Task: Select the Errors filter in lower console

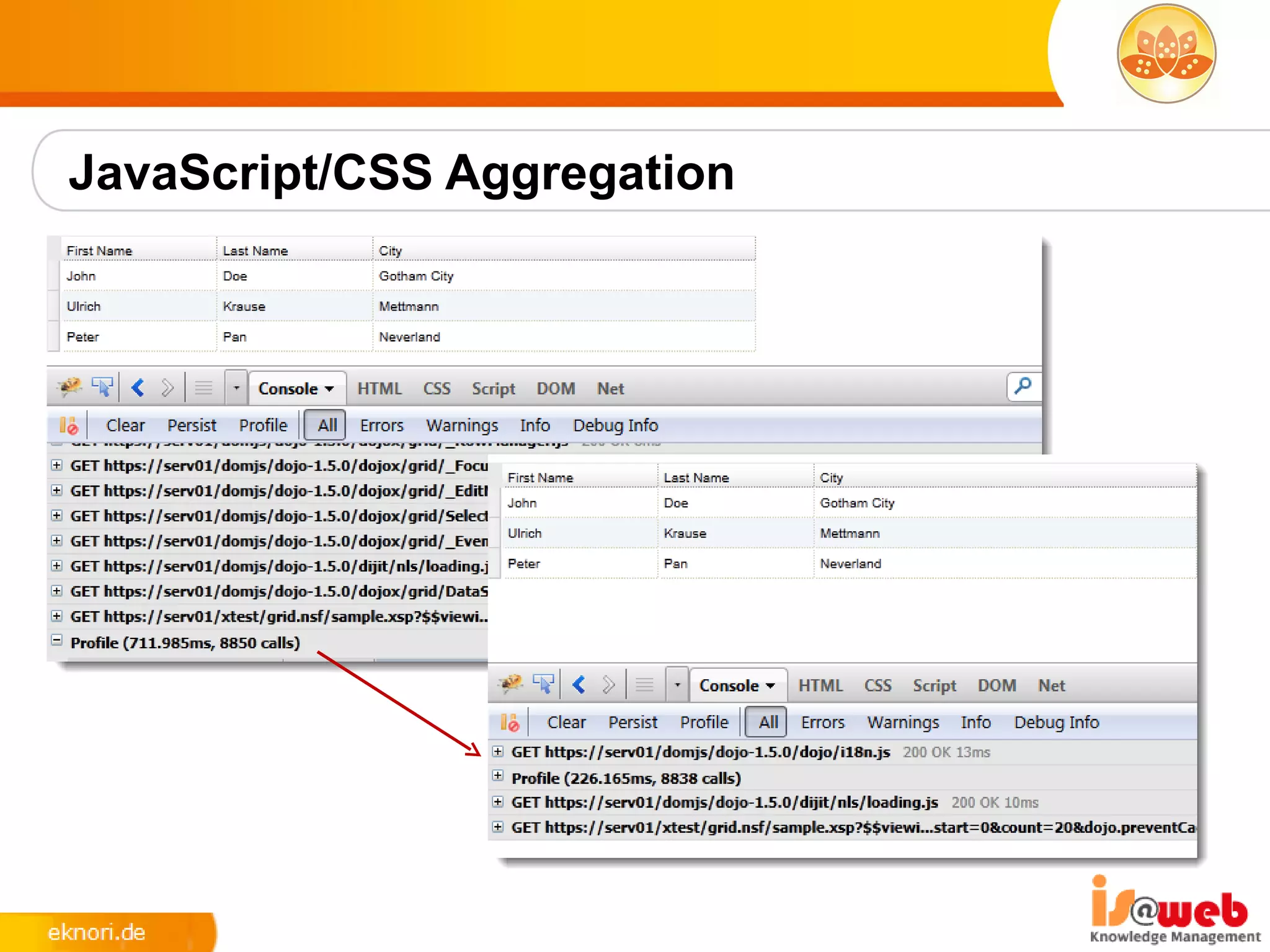Action: [x=822, y=722]
